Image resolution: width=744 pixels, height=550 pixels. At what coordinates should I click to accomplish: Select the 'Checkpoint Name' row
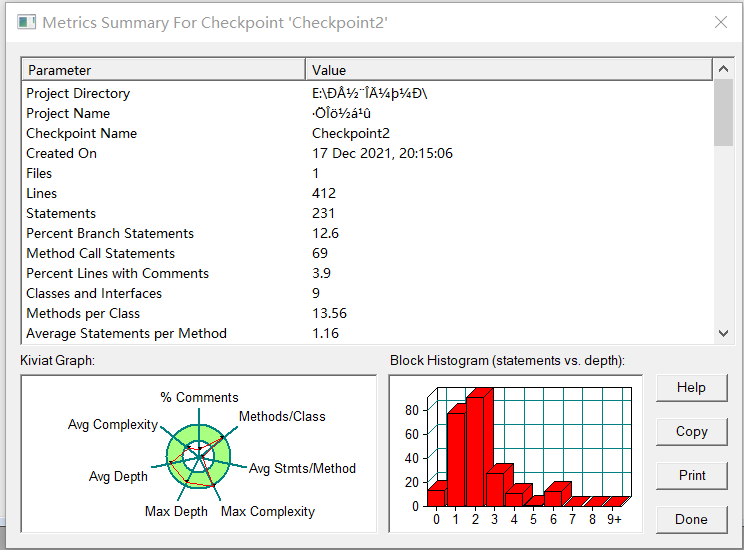coord(368,133)
